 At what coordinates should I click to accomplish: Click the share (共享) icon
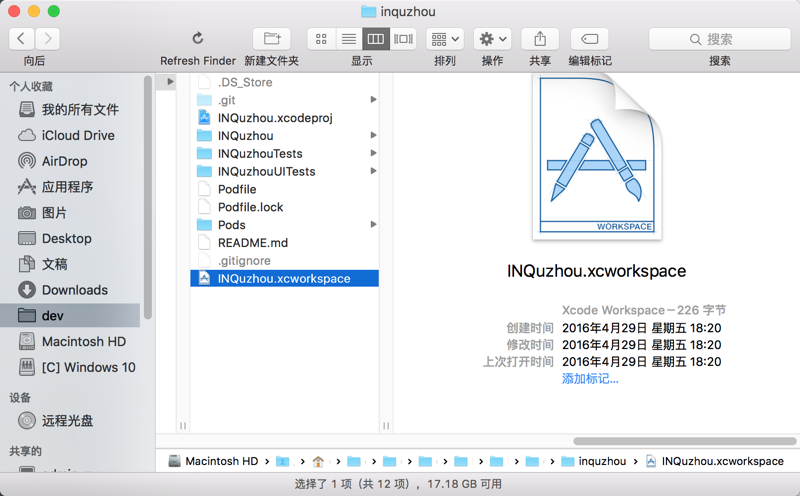coord(540,39)
